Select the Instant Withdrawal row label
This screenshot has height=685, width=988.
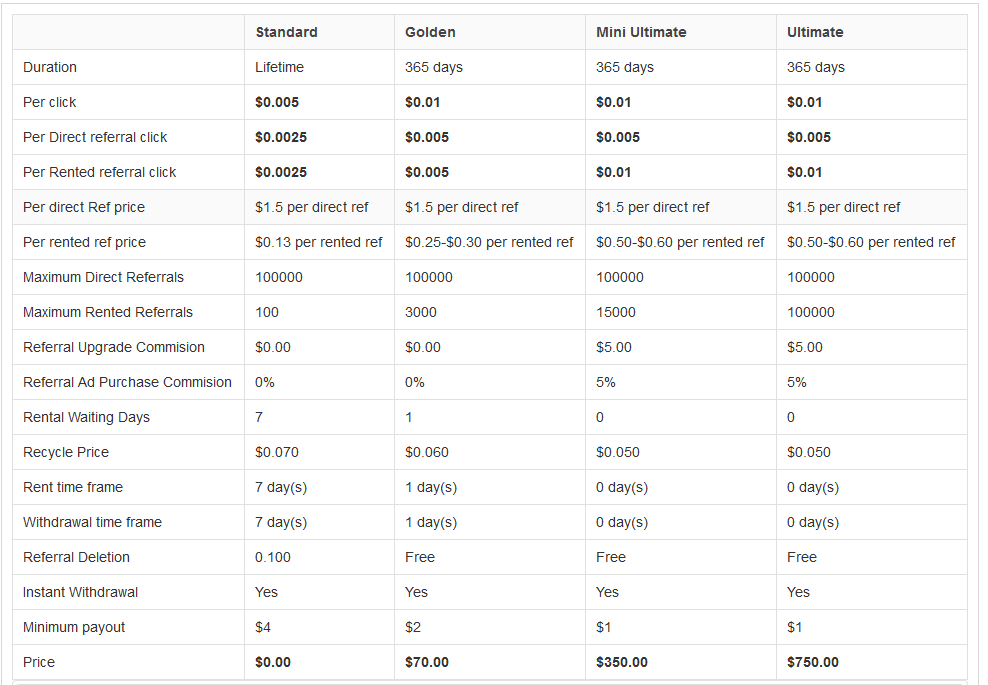[81, 592]
